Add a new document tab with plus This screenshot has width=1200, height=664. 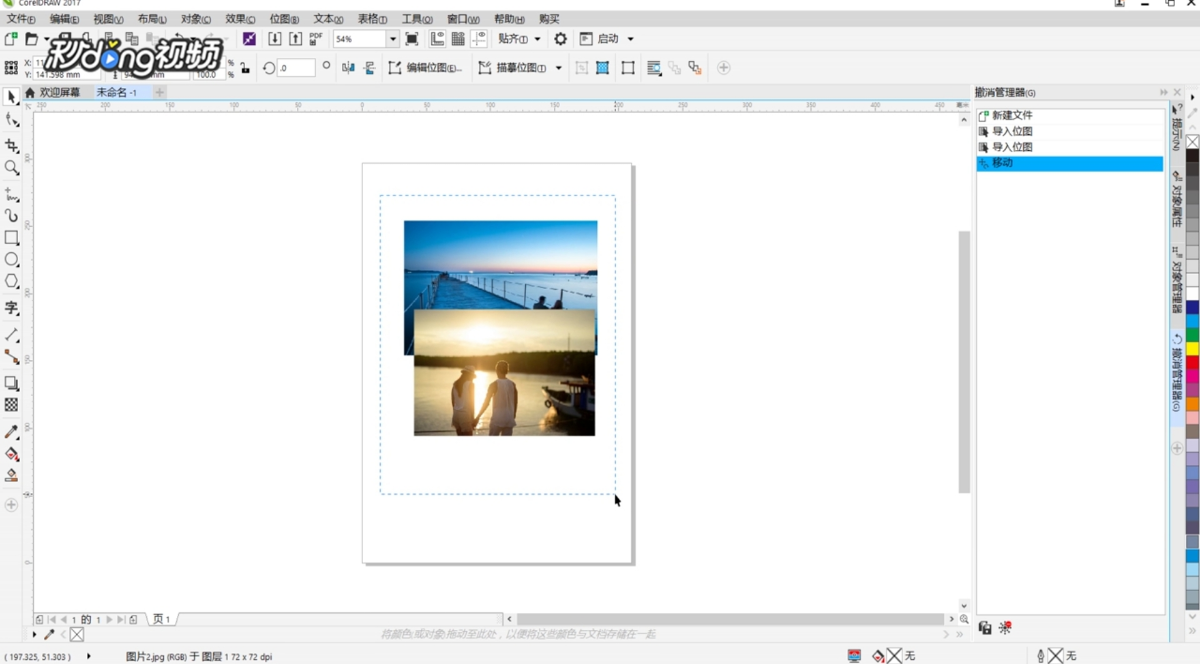159,92
